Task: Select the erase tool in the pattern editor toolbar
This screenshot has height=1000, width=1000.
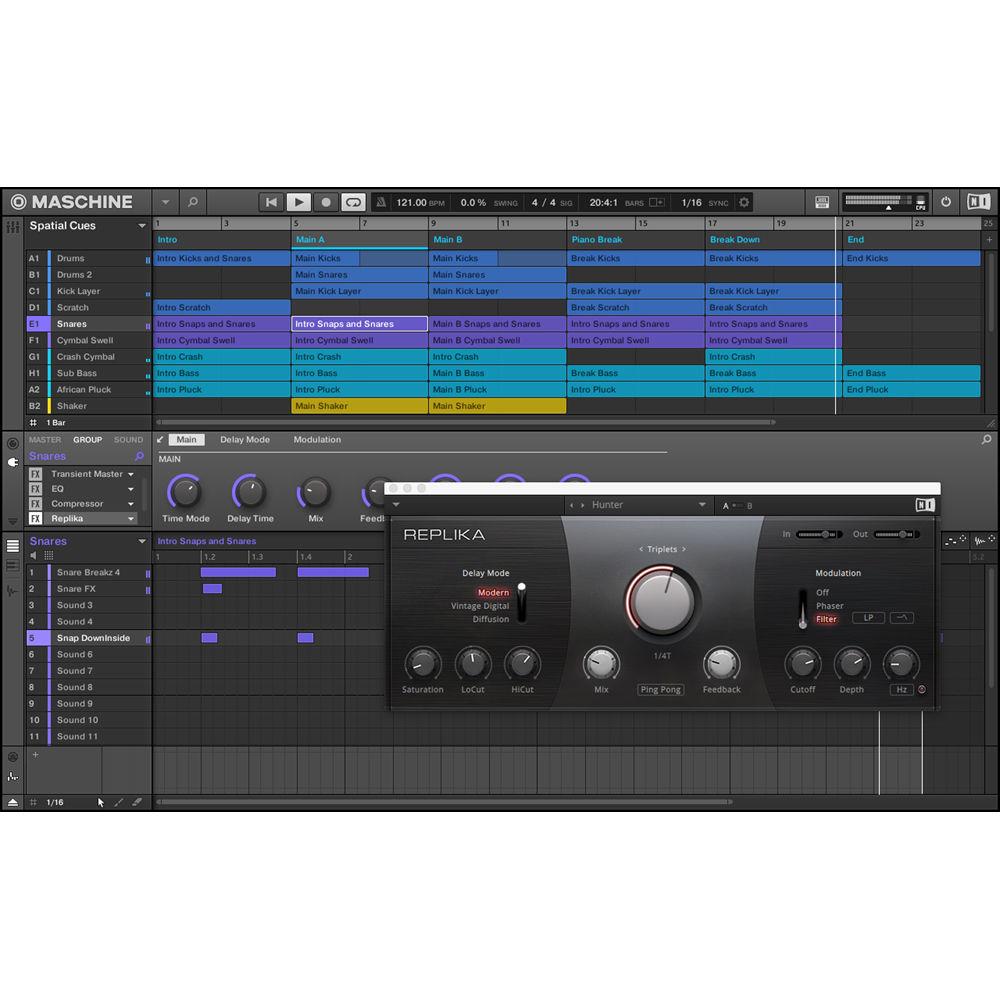Action: click(137, 802)
